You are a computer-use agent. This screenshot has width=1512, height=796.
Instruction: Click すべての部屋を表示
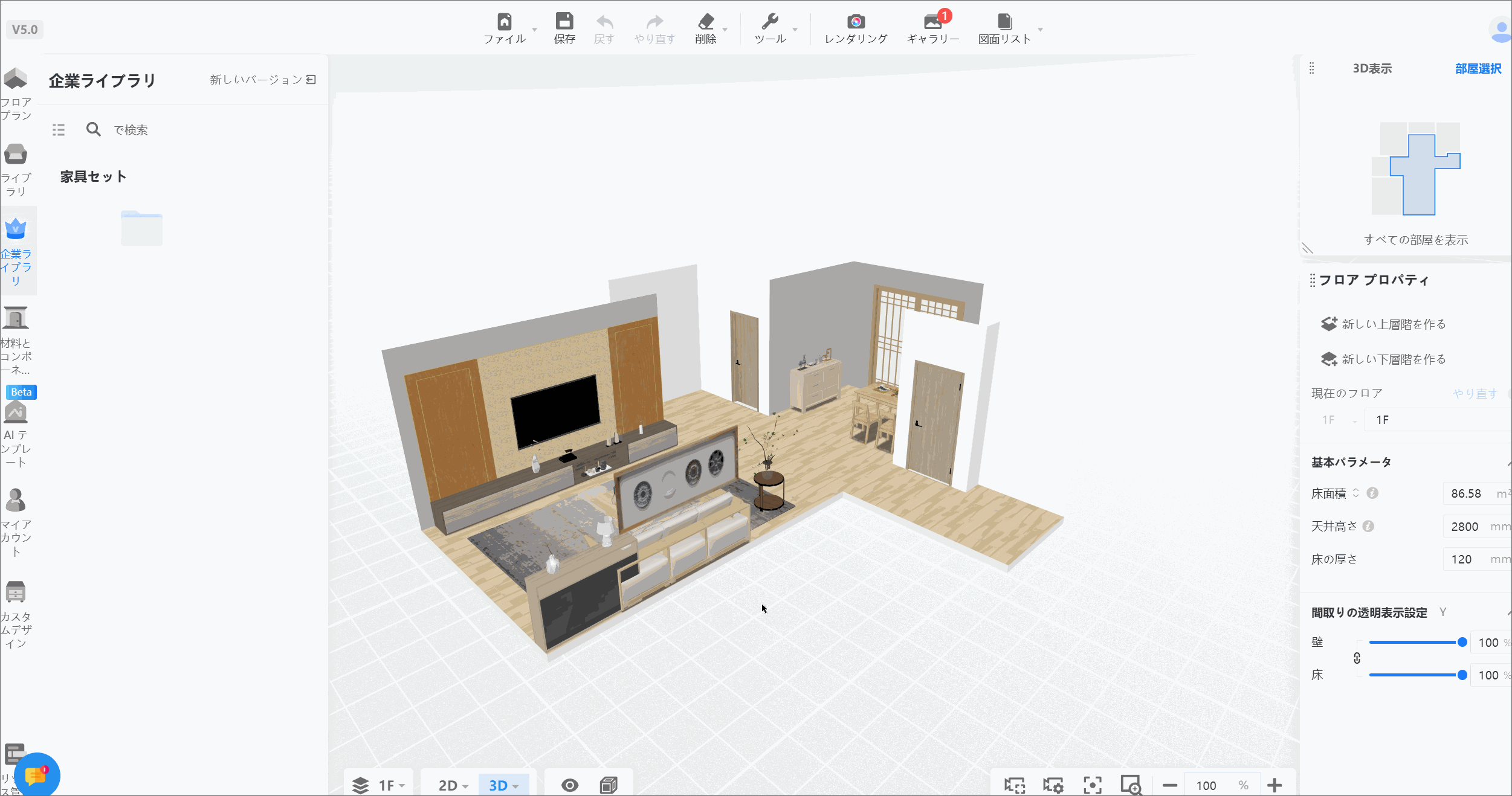[x=1416, y=240]
